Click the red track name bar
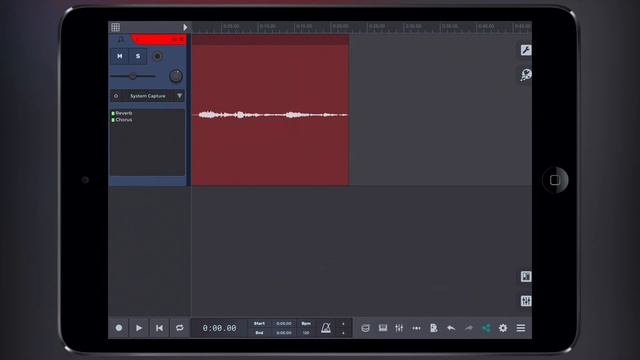Image resolution: width=640 pixels, height=360 pixels. pos(158,40)
